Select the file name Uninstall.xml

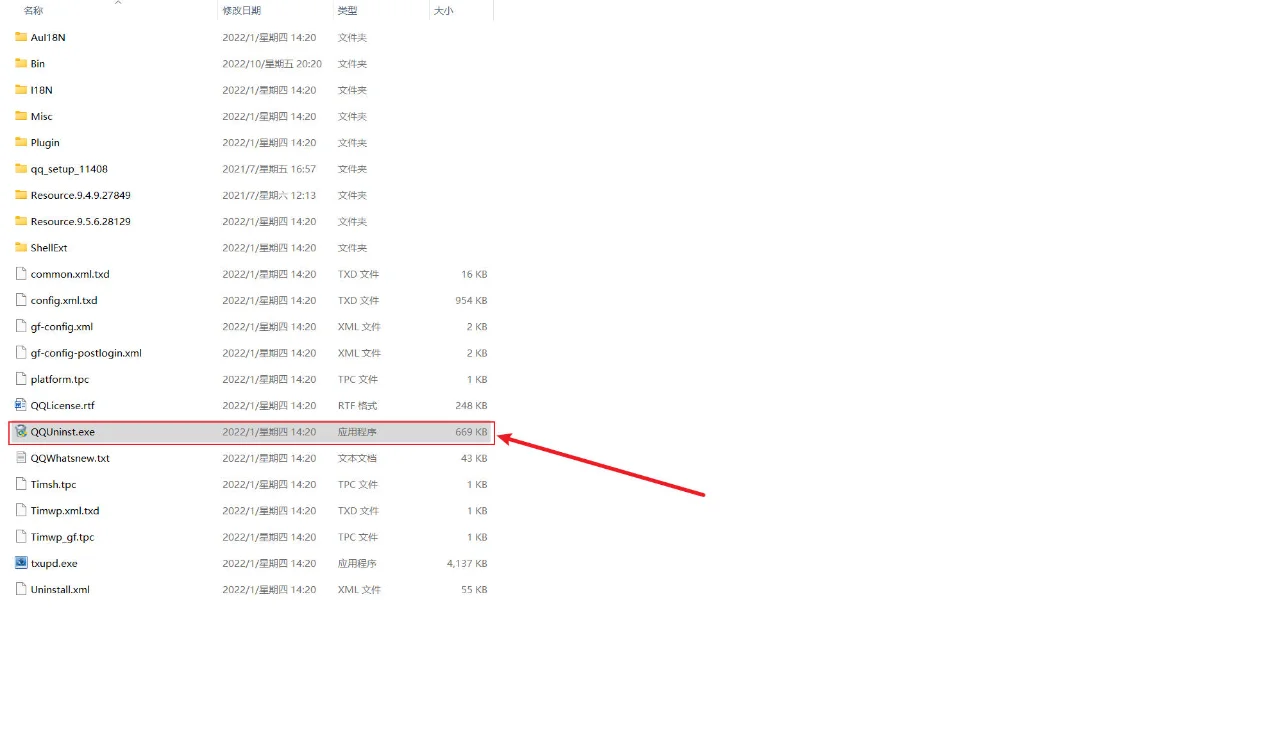coord(60,589)
